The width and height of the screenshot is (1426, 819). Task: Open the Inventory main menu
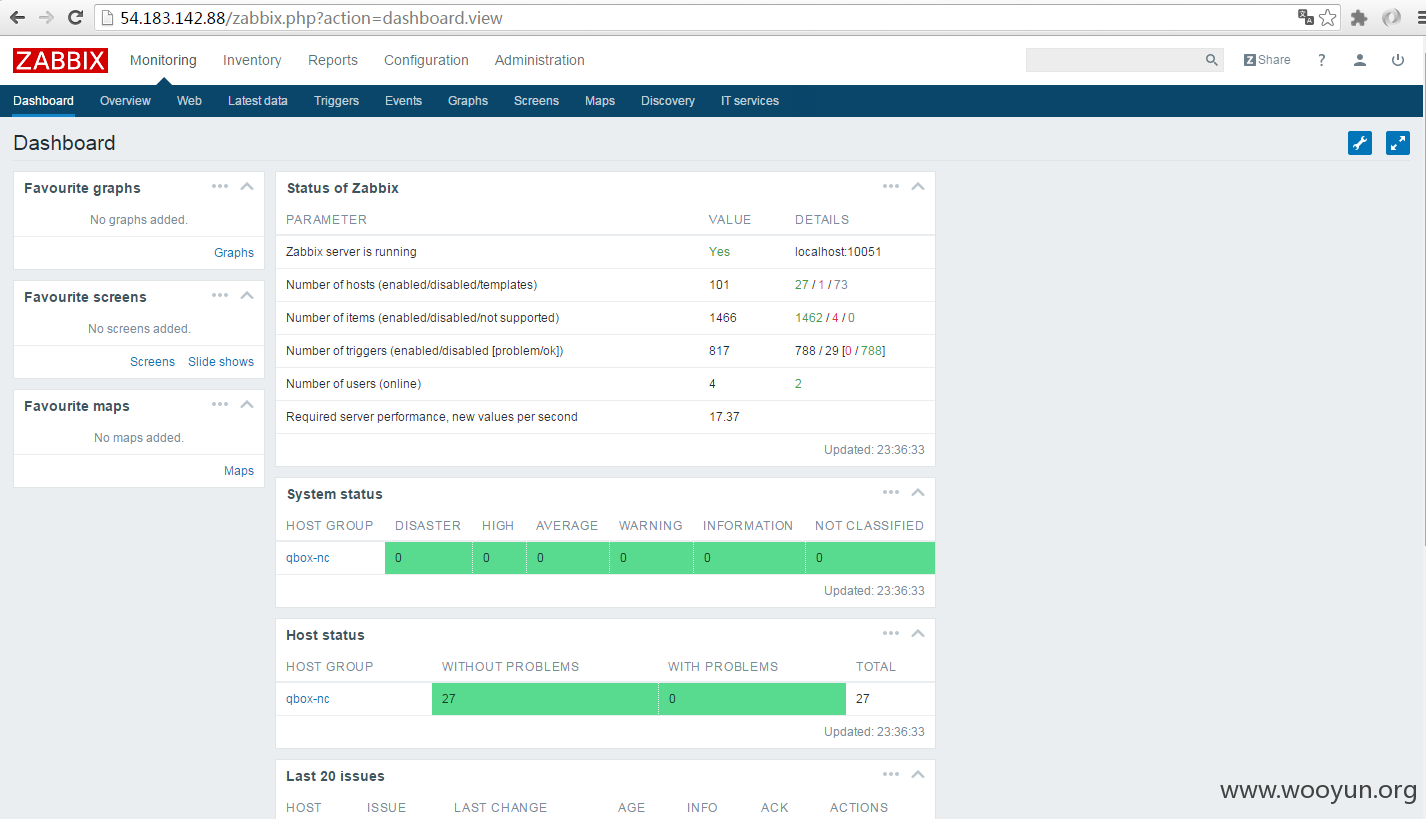(x=252, y=60)
